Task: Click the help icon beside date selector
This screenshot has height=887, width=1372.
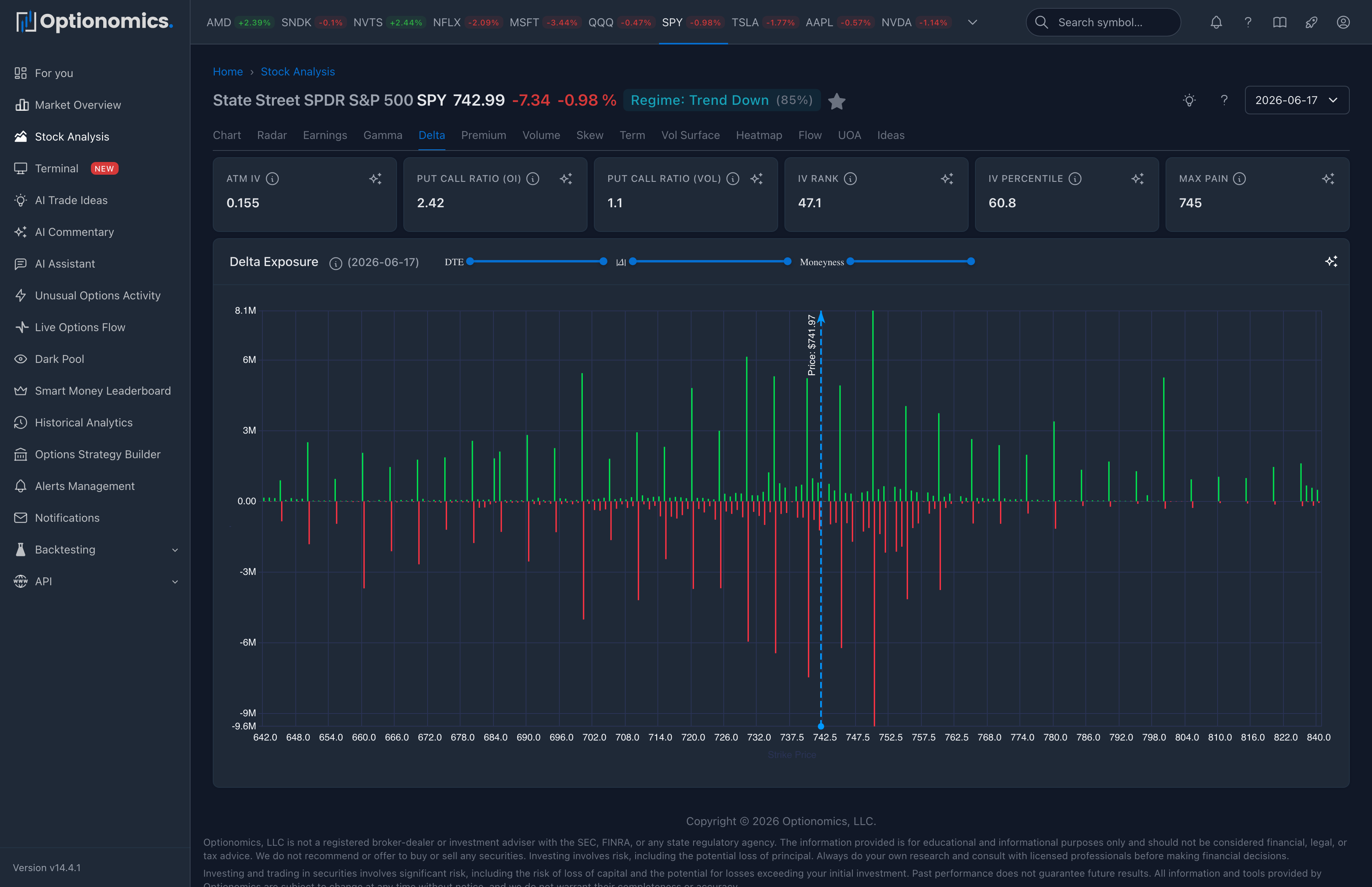Action: click(1224, 100)
